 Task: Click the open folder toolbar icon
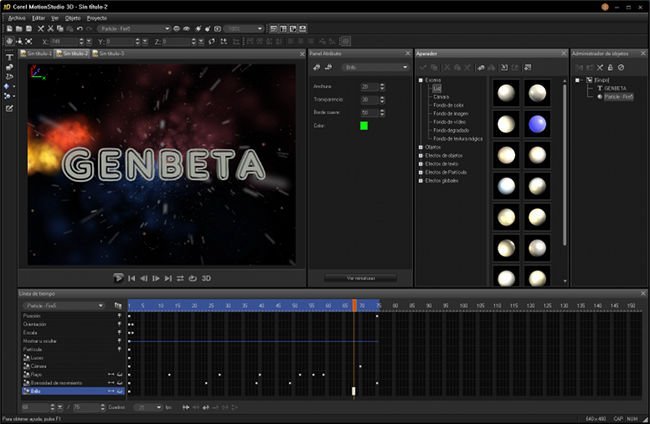tap(19, 29)
